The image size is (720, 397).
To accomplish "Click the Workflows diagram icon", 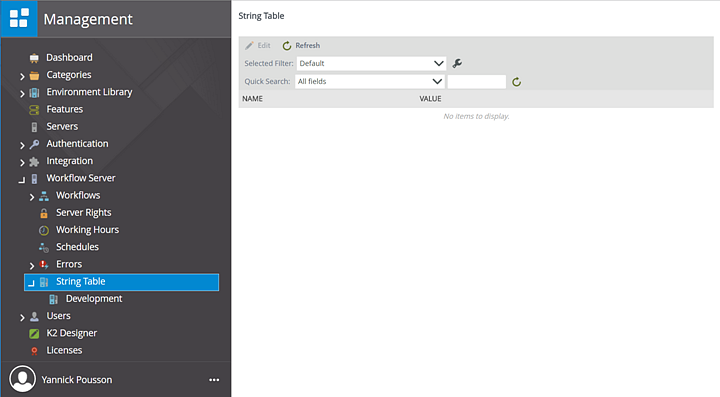I will coord(44,196).
